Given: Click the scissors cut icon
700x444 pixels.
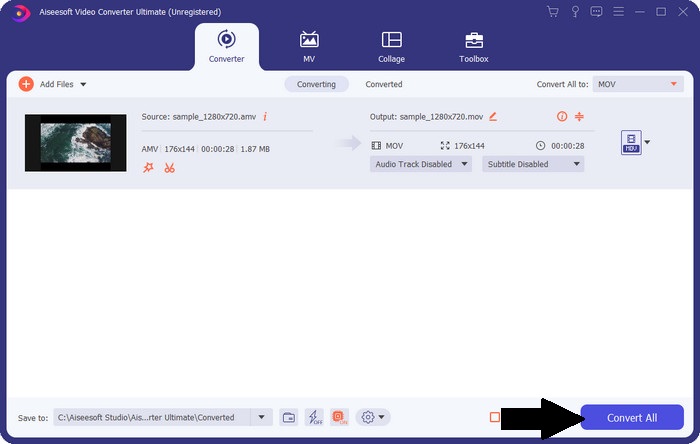Looking at the screenshot, I should [169, 167].
